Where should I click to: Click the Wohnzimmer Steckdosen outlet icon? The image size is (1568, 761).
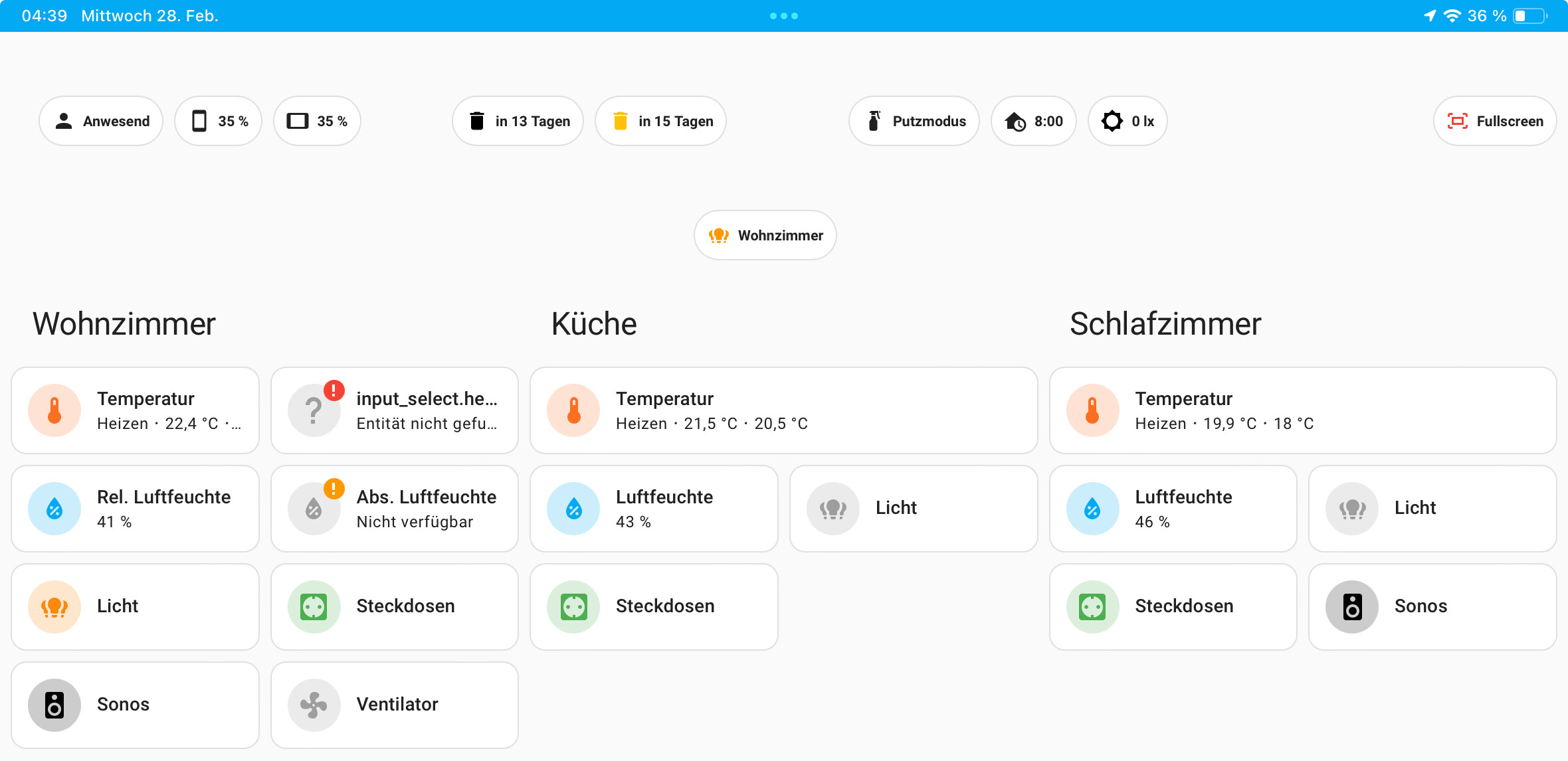[x=314, y=606]
